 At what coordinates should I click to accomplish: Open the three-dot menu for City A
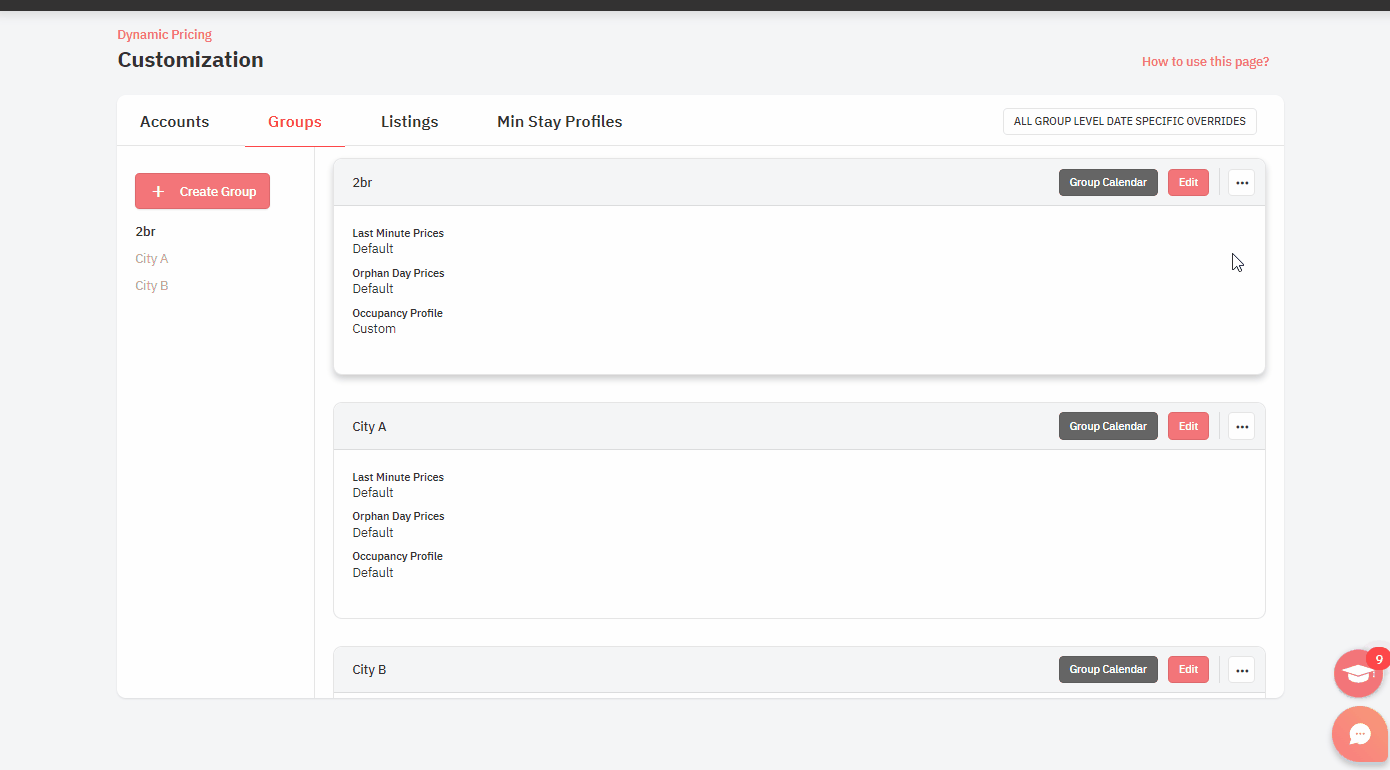pyautogui.click(x=1241, y=426)
